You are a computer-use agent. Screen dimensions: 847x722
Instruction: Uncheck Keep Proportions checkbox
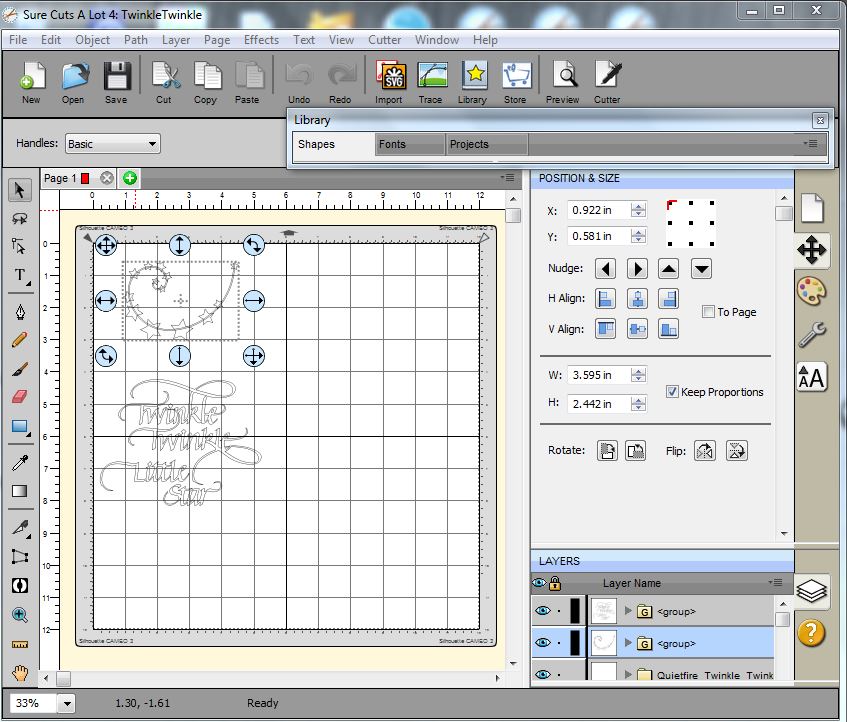(672, 392)
